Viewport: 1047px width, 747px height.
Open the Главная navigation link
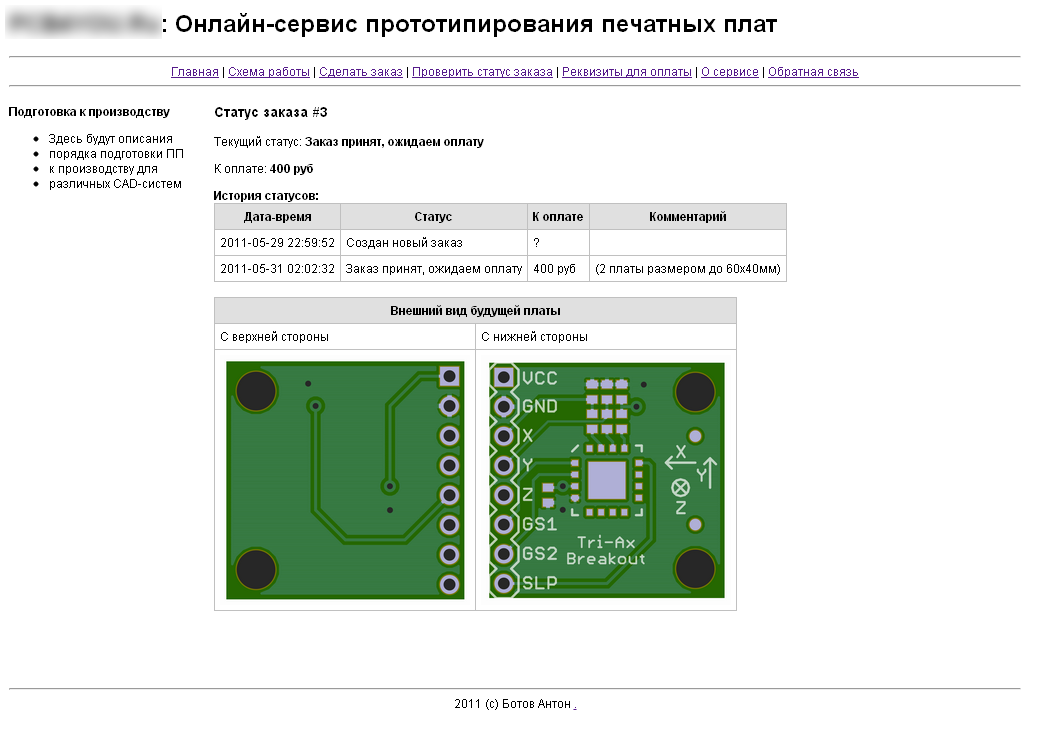pos(194,72)
